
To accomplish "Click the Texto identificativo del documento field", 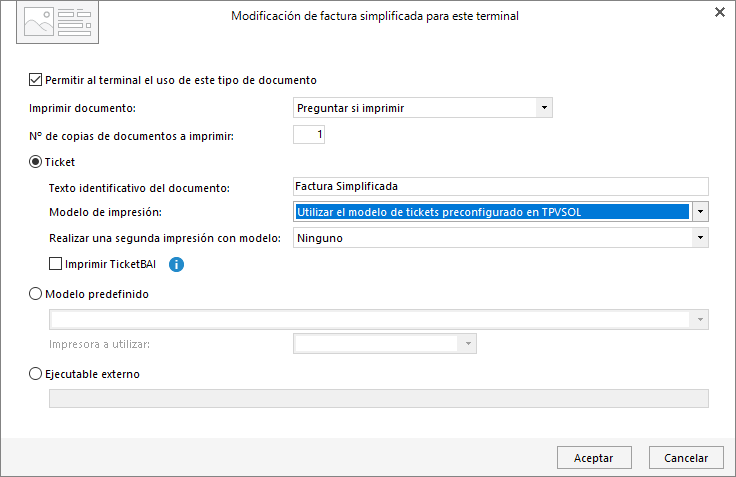I will click(501, 186).
